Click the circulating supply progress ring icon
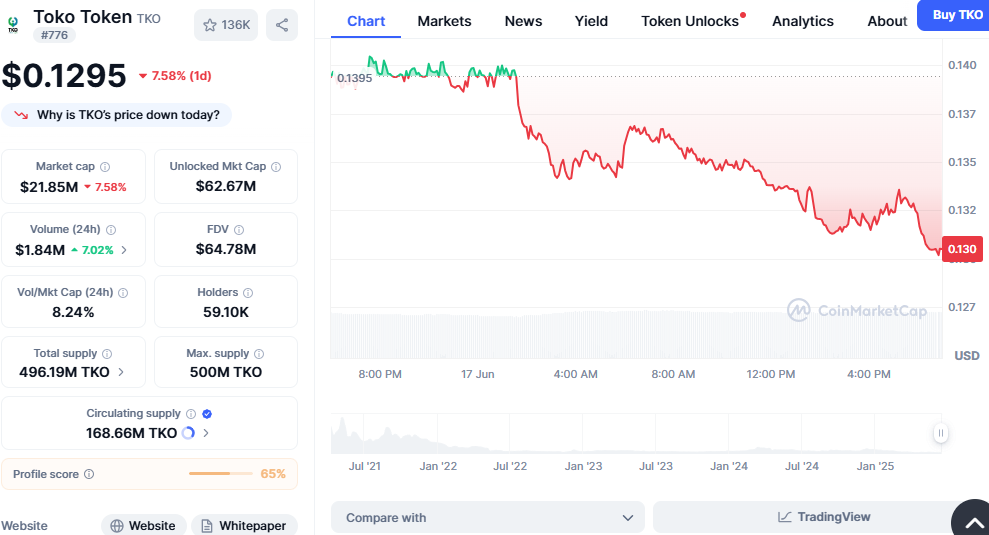 tap(188, 433)
